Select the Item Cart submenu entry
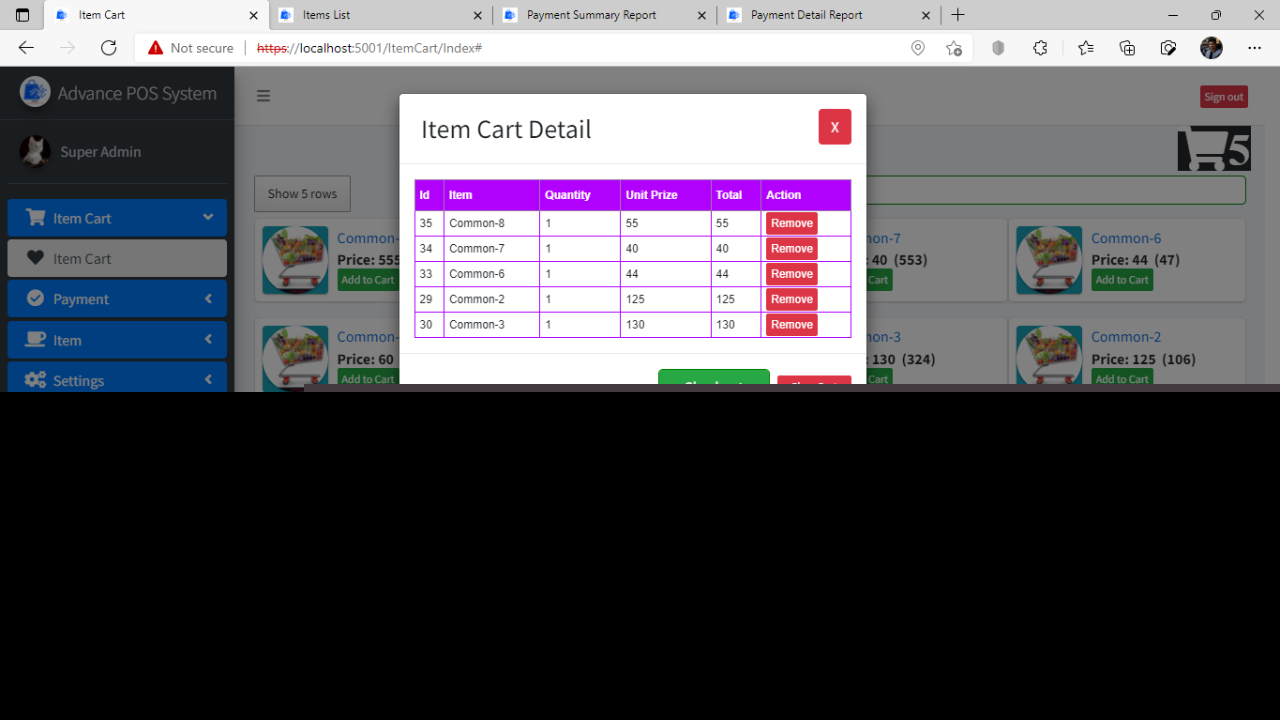Screen dimensions: 1280x720 (x=117, y=258)
